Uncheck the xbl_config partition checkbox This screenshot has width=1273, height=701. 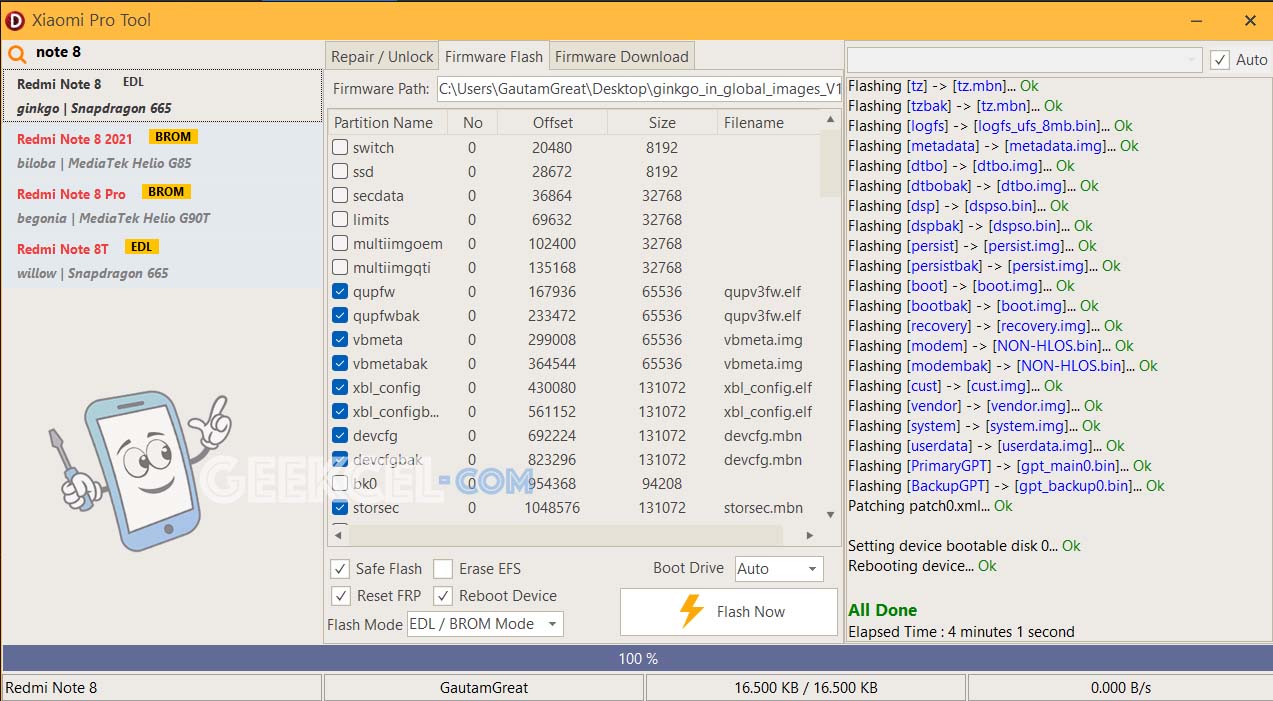pos(340,387)
